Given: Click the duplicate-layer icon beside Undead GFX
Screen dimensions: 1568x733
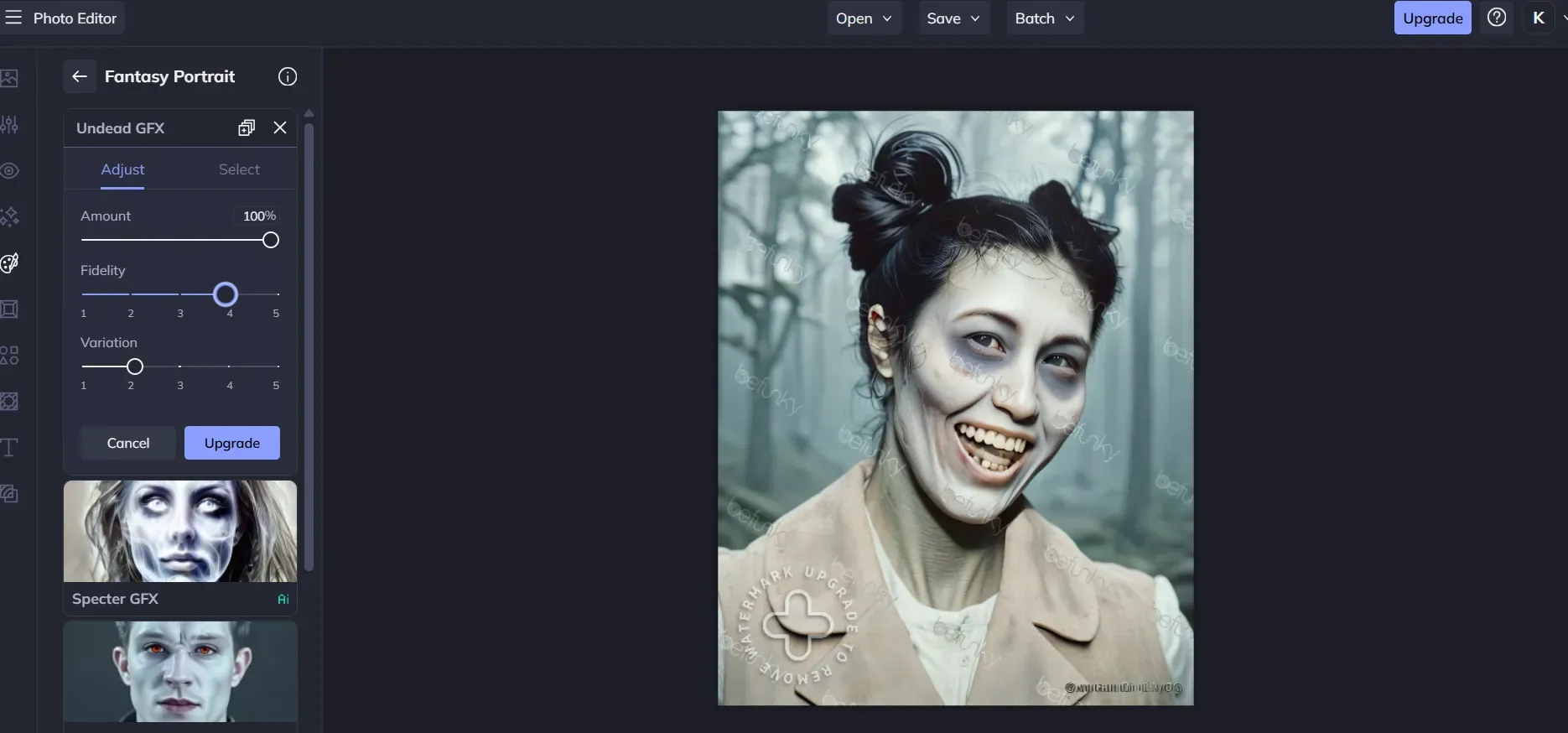Looking at the screenshot, I should pyautogui.click(x=247, y=127).
